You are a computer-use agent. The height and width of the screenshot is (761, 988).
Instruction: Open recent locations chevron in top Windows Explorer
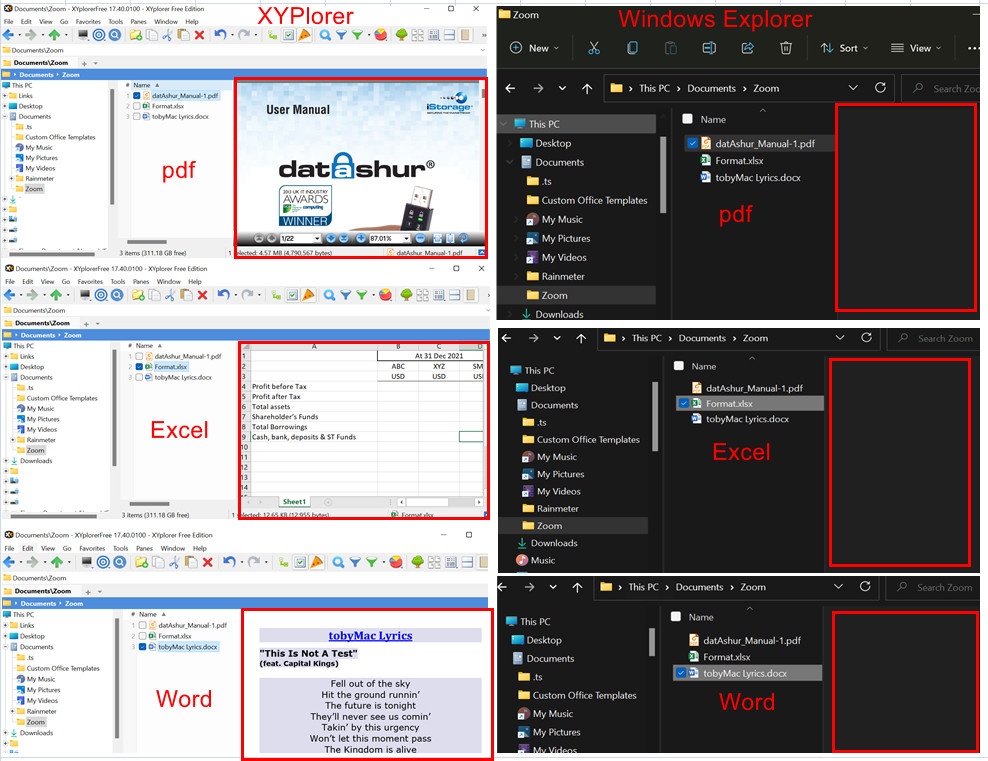pyautogui.click(x=562, y=88)
